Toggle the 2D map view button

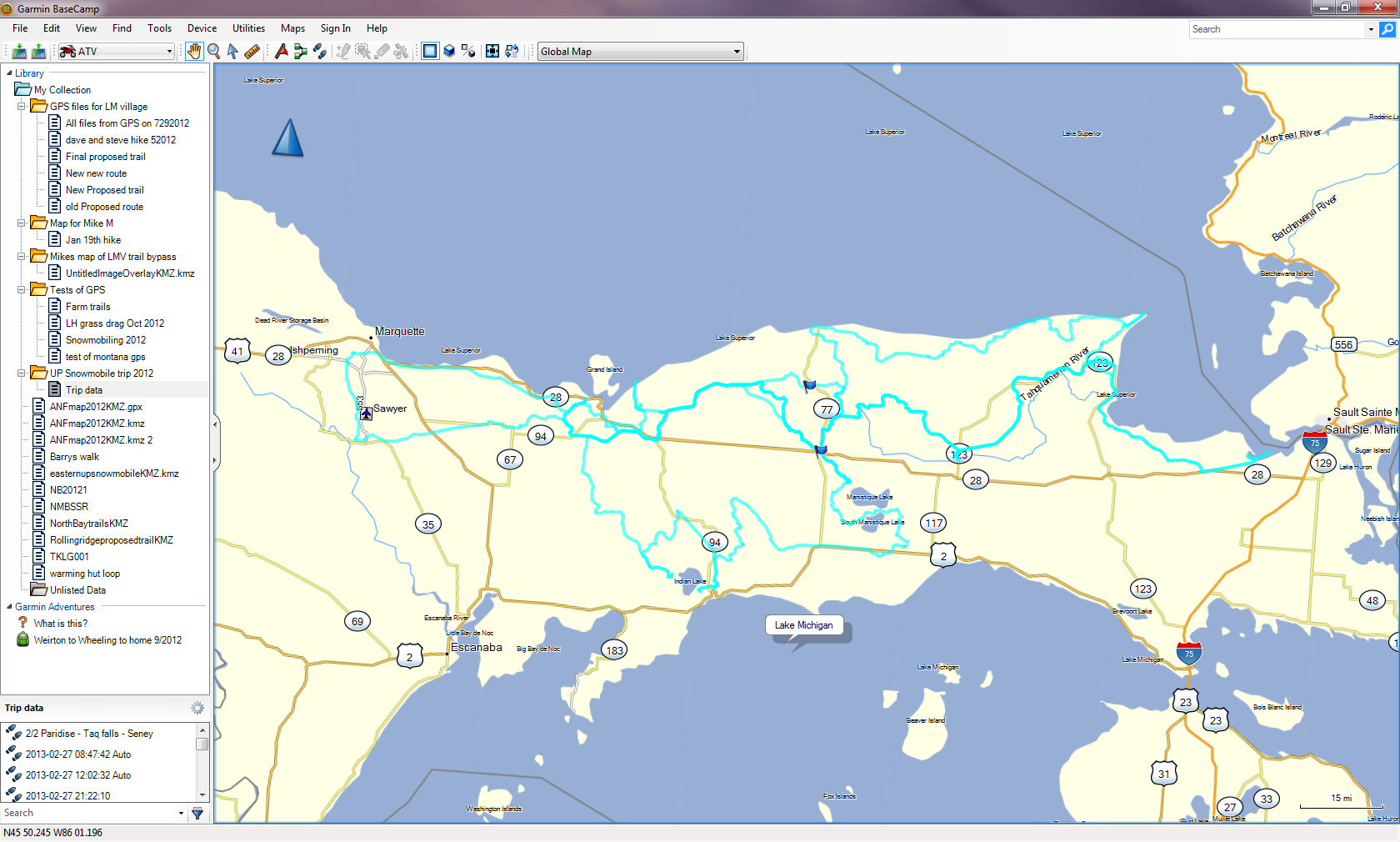(430, 52)
